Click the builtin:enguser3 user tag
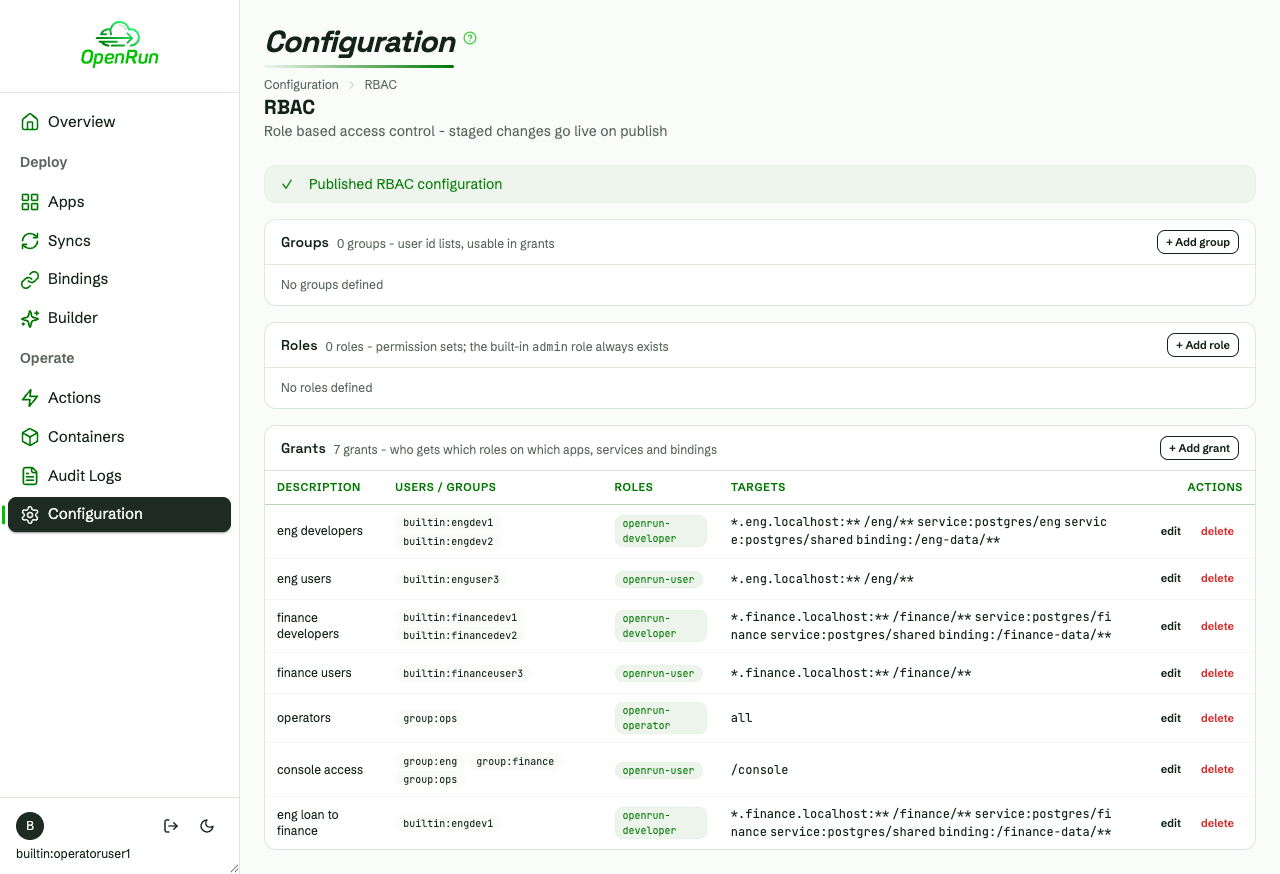Screen dimensions: 1280x874 click(x=451, y=579)
